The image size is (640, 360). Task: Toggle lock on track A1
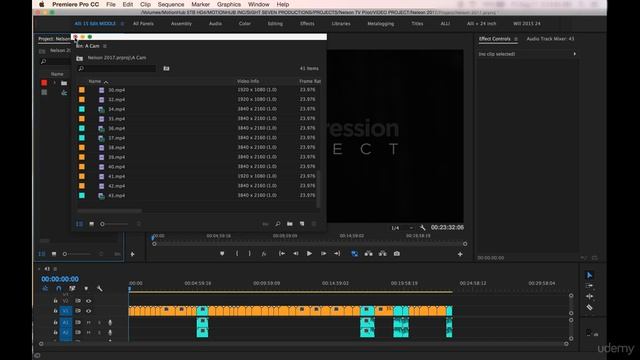(56, 322)
